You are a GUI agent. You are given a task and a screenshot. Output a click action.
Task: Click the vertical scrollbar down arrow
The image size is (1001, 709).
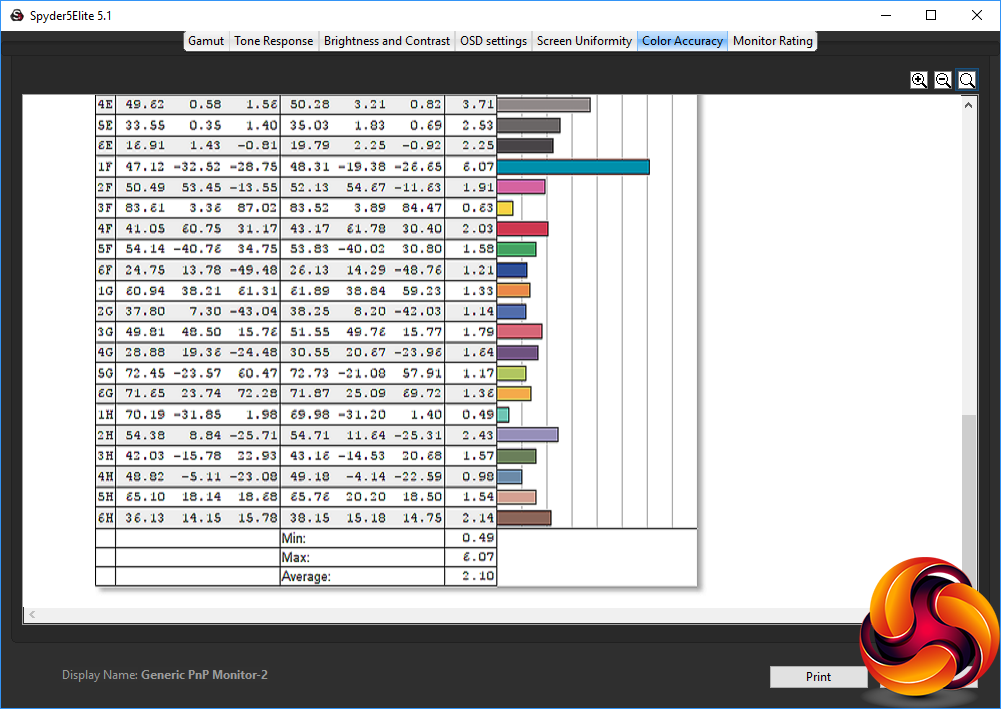(x=969, y=599)
